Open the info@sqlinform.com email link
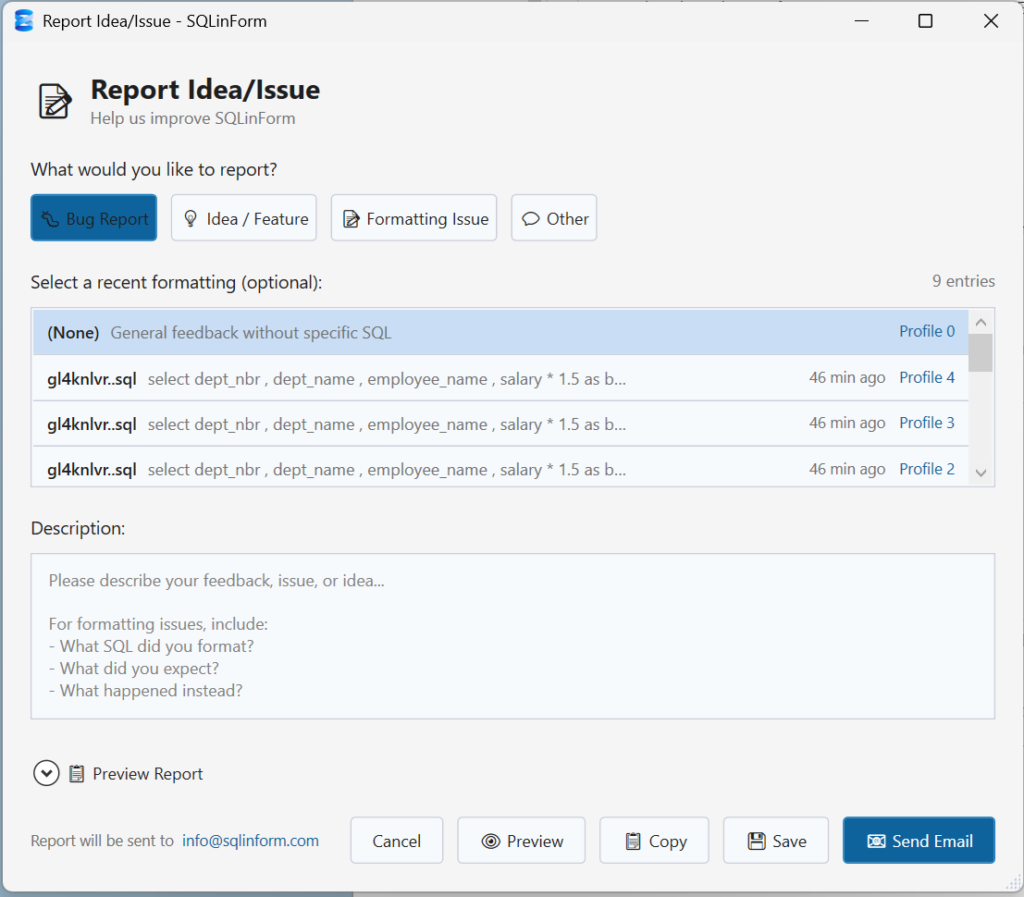 pyautogui.click(x=250, y=840)
